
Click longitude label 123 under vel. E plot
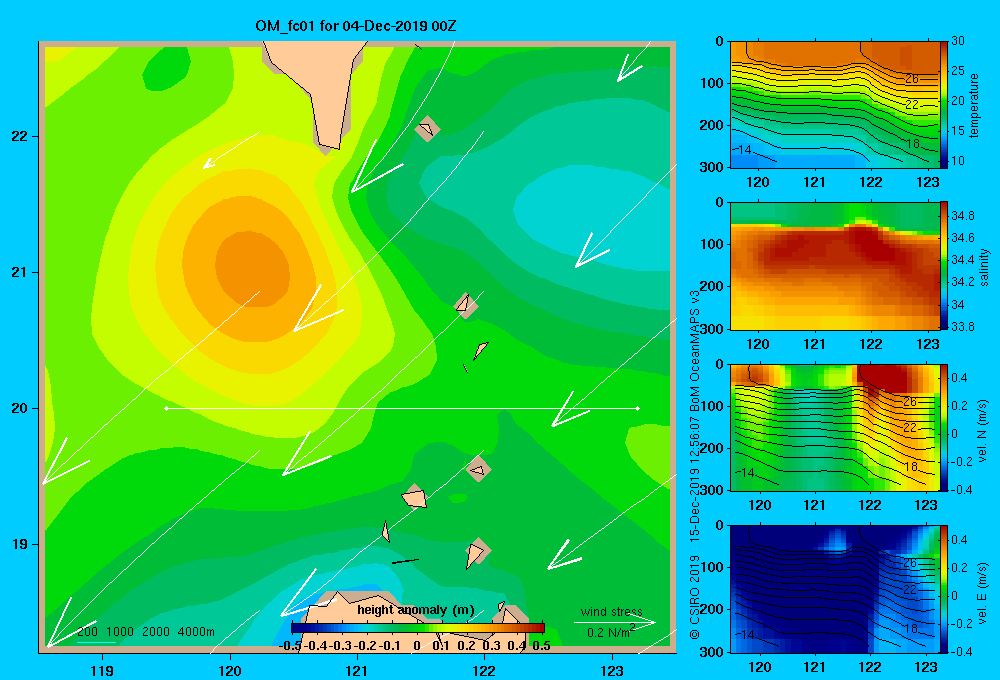pos(926,667)
